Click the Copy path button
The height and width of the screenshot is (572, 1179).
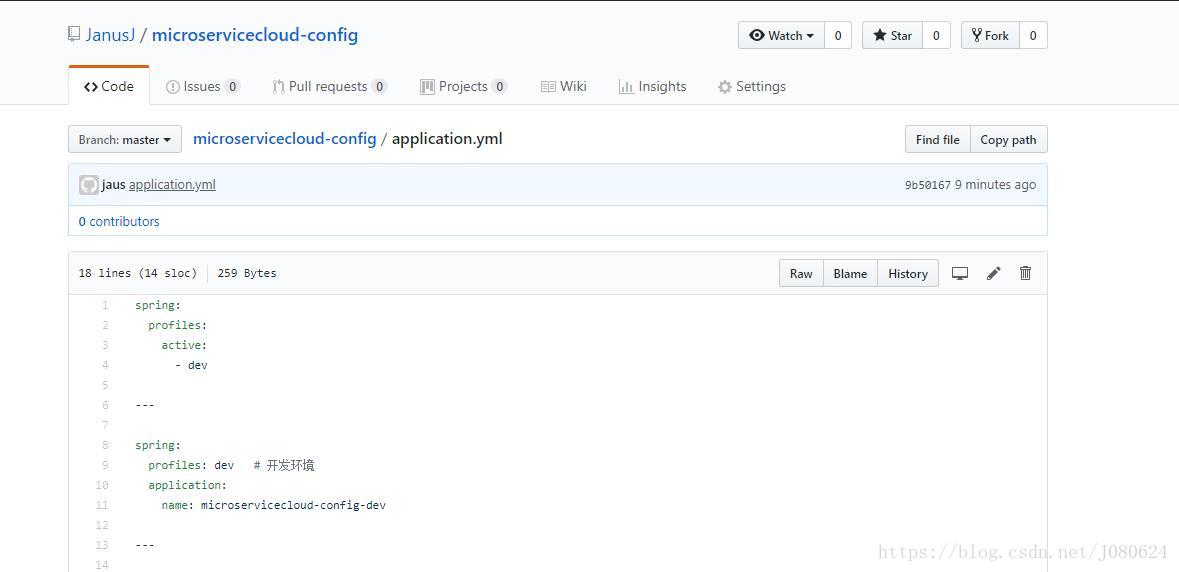pos(1008,139)
